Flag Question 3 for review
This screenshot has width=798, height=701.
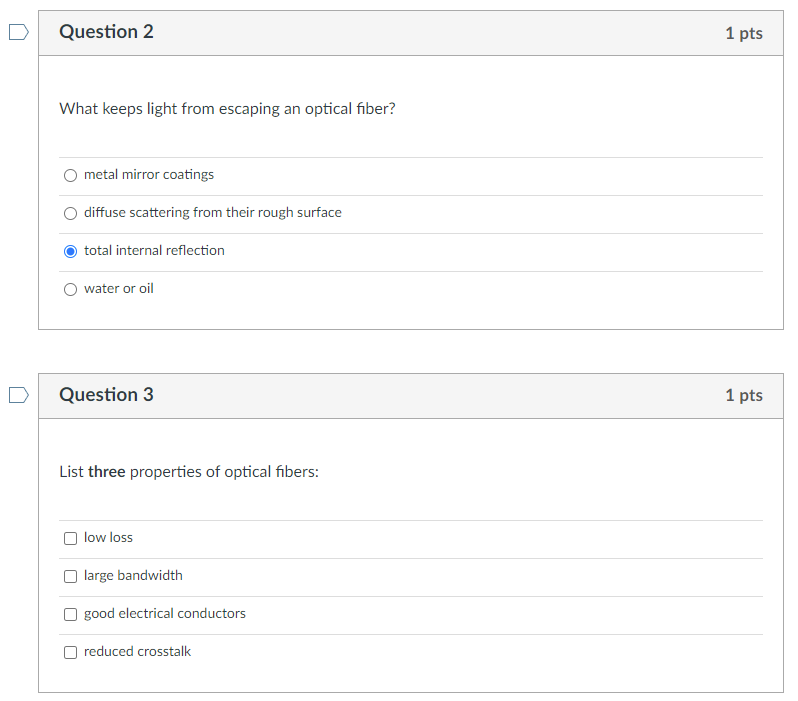point(18,396)
